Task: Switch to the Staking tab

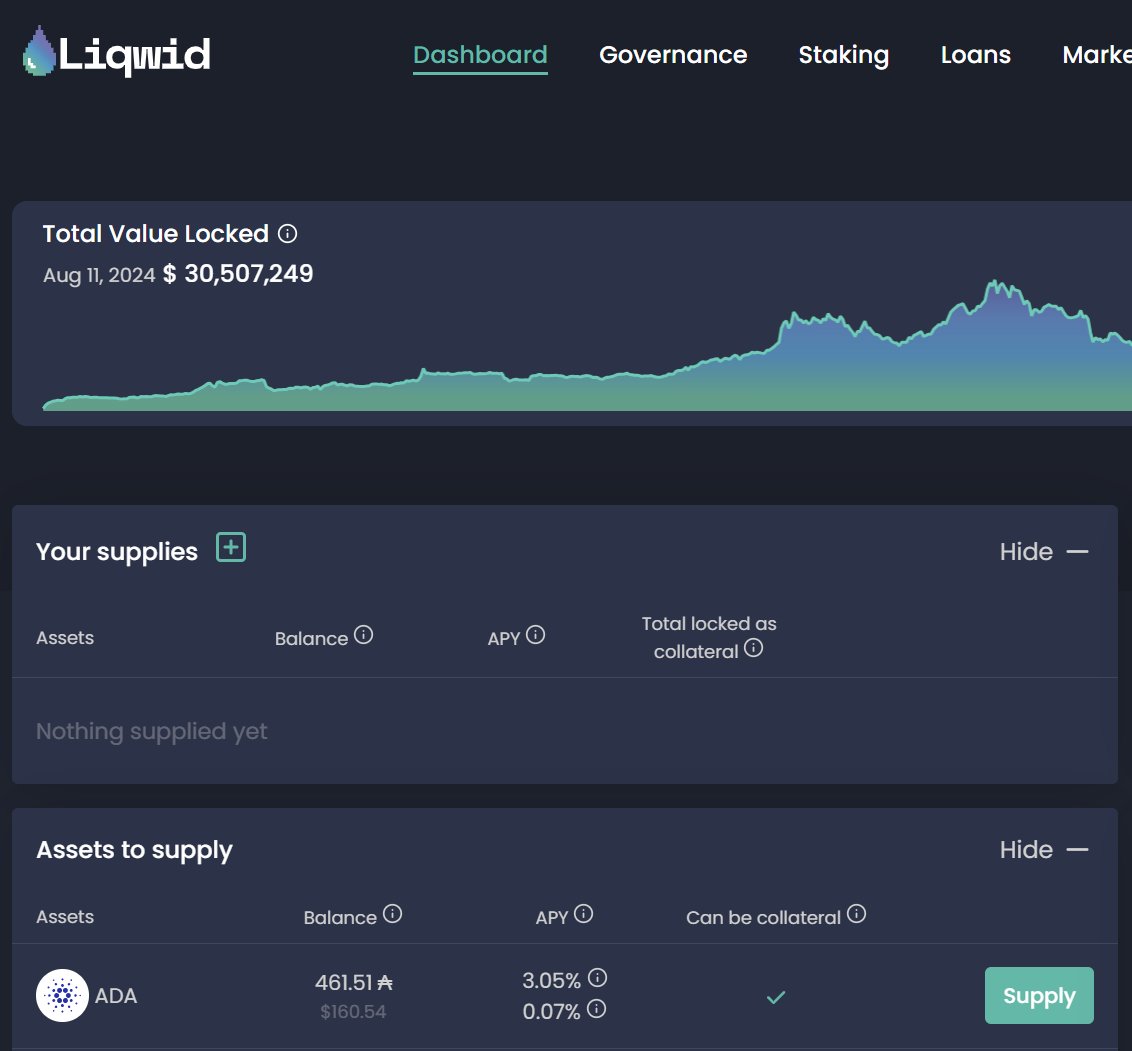Action: click(843, 55)
